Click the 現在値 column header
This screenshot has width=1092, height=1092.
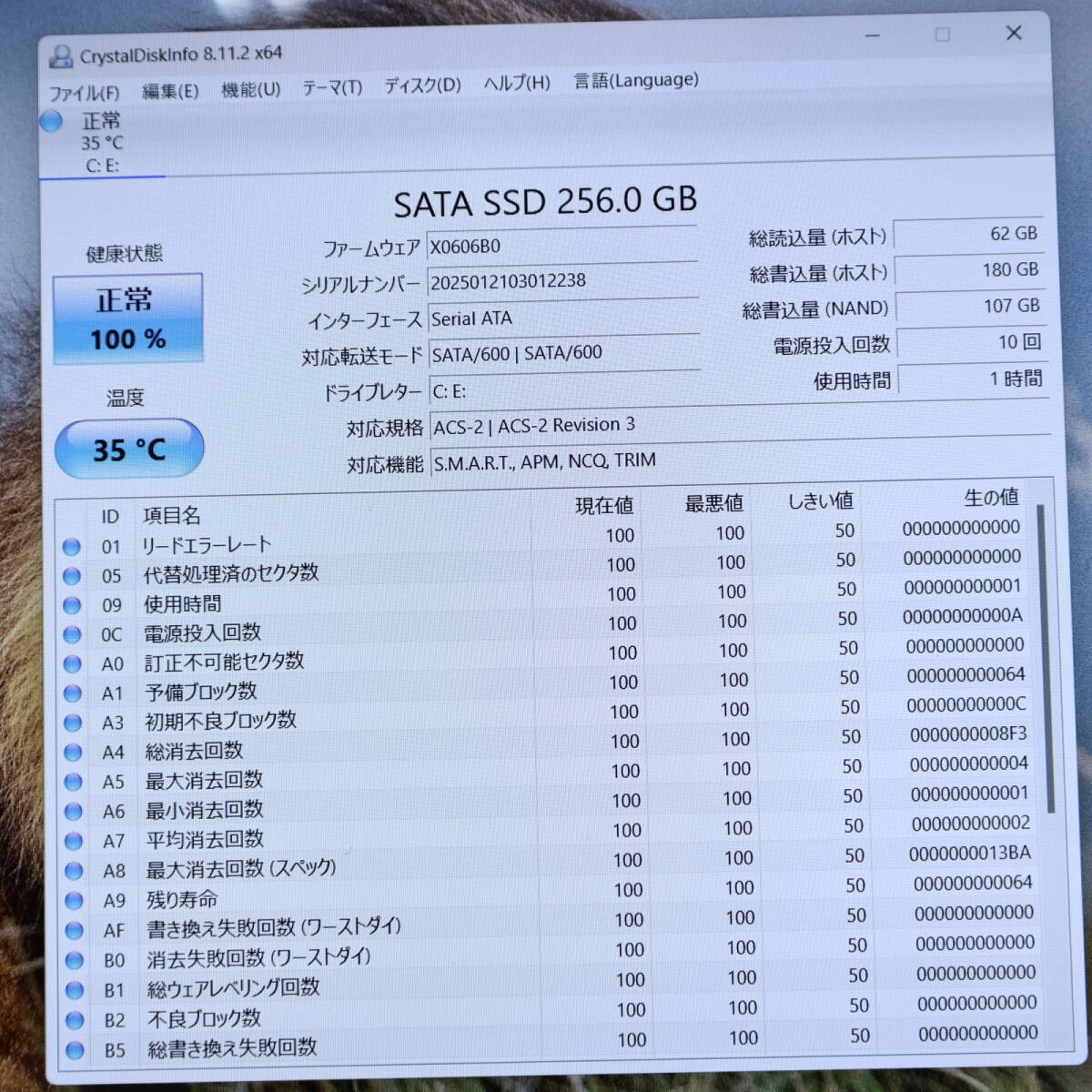coord(604,505)
